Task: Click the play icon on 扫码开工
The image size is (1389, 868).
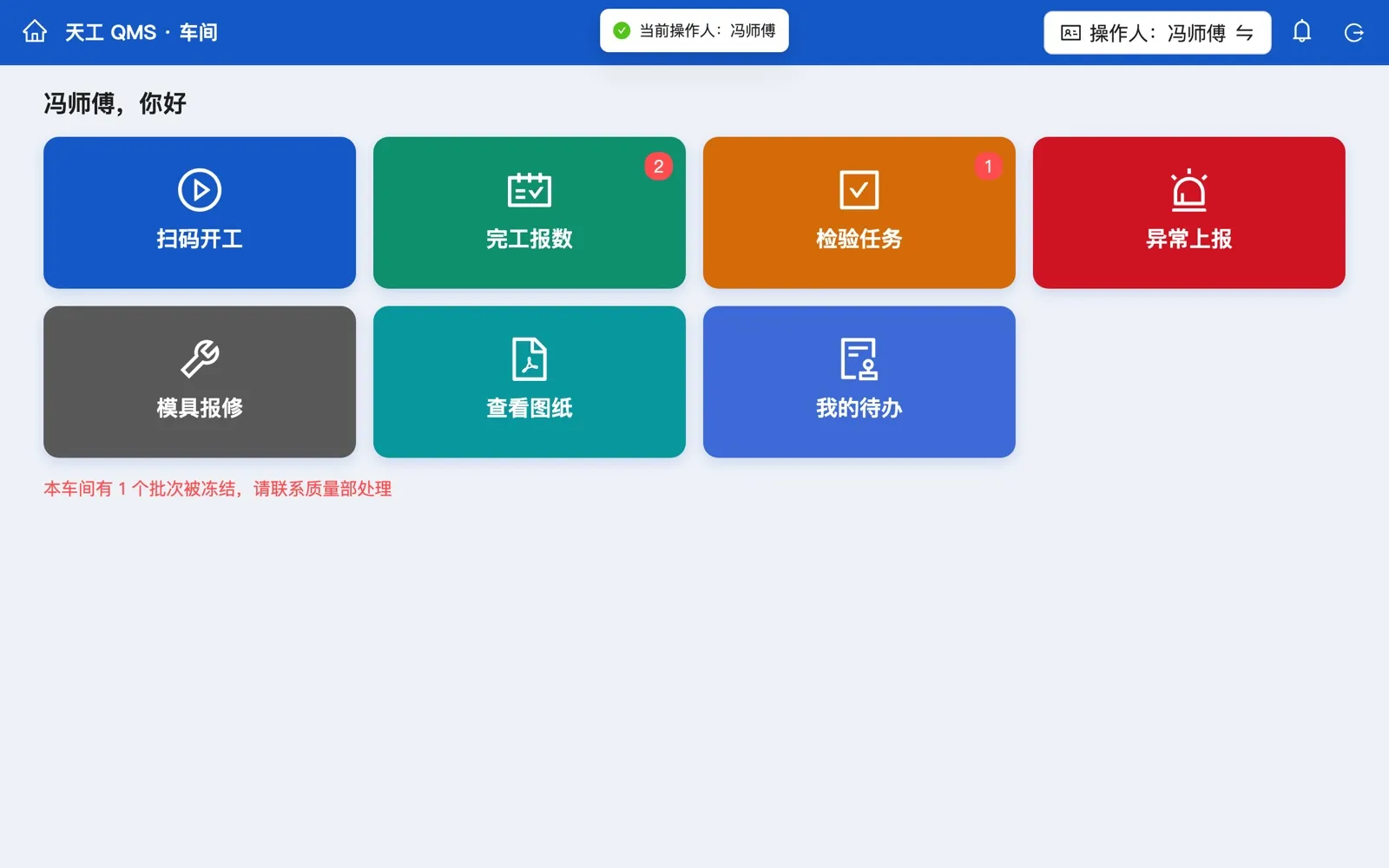Action: [200, 190]
